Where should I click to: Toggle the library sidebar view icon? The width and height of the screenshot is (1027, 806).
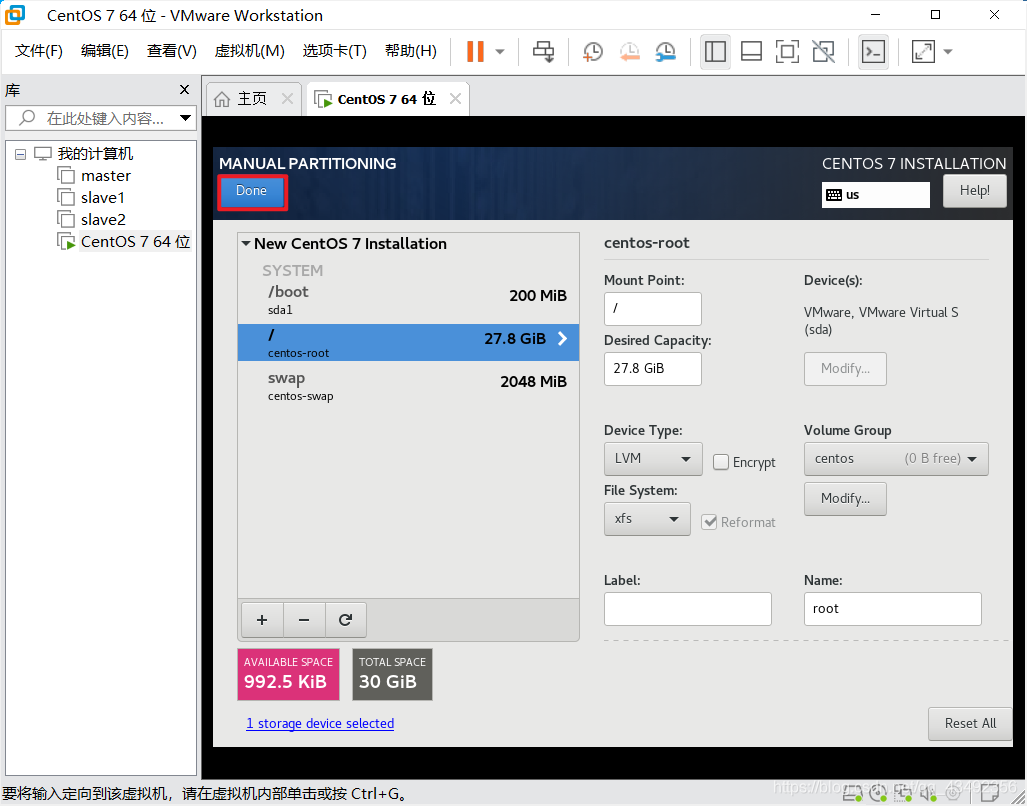pyautogui.click(x=715, y=51)
